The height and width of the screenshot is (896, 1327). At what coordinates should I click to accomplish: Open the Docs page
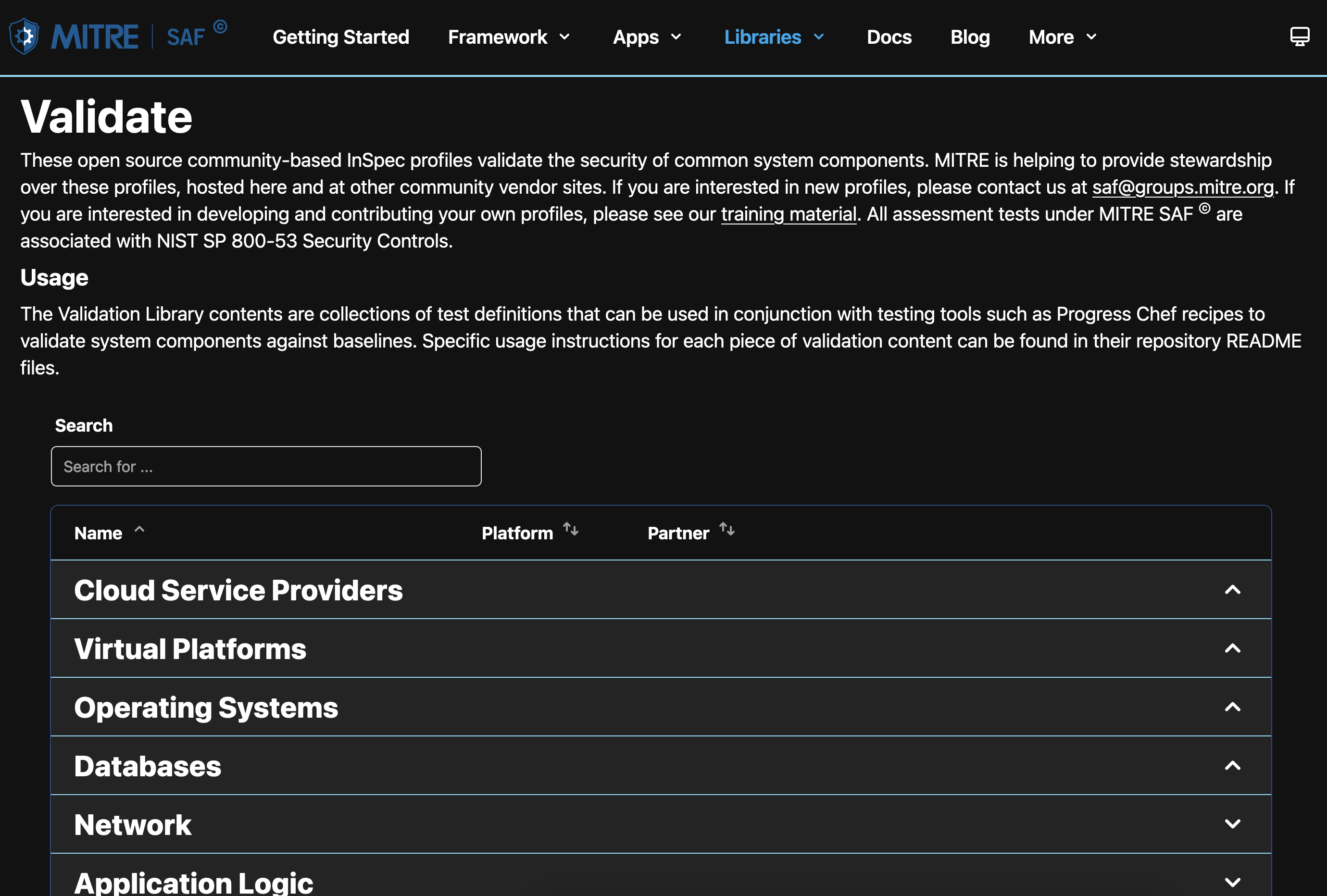pyautogui.click(x=889, y=37)
